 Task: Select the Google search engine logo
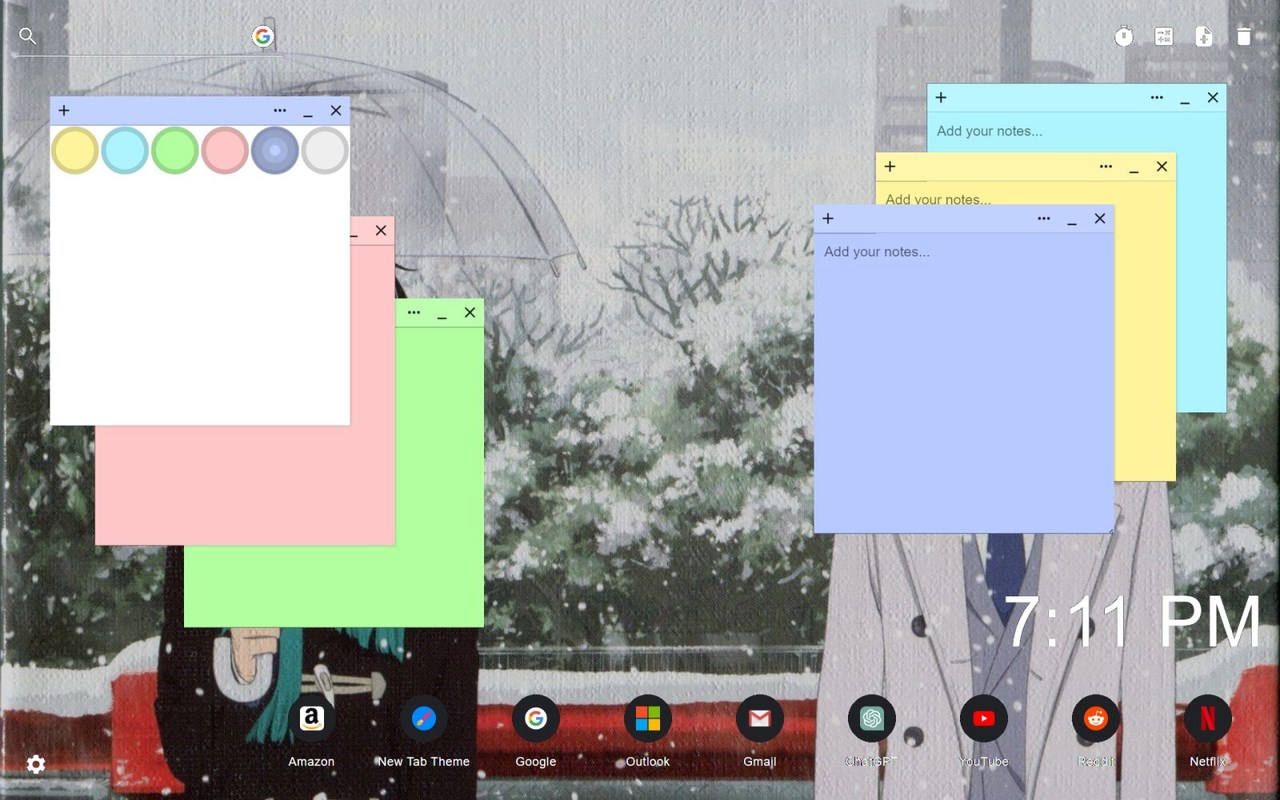tap(263, 36)
